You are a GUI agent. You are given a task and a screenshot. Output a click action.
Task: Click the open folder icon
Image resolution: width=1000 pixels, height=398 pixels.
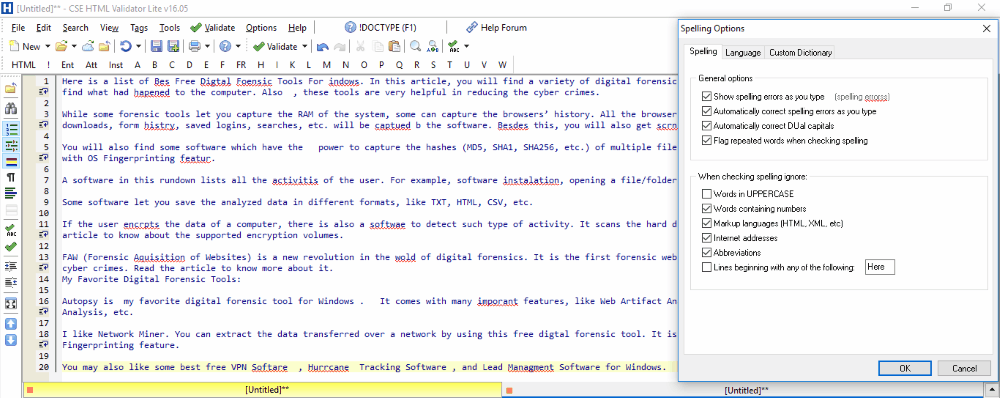[61, 47]
